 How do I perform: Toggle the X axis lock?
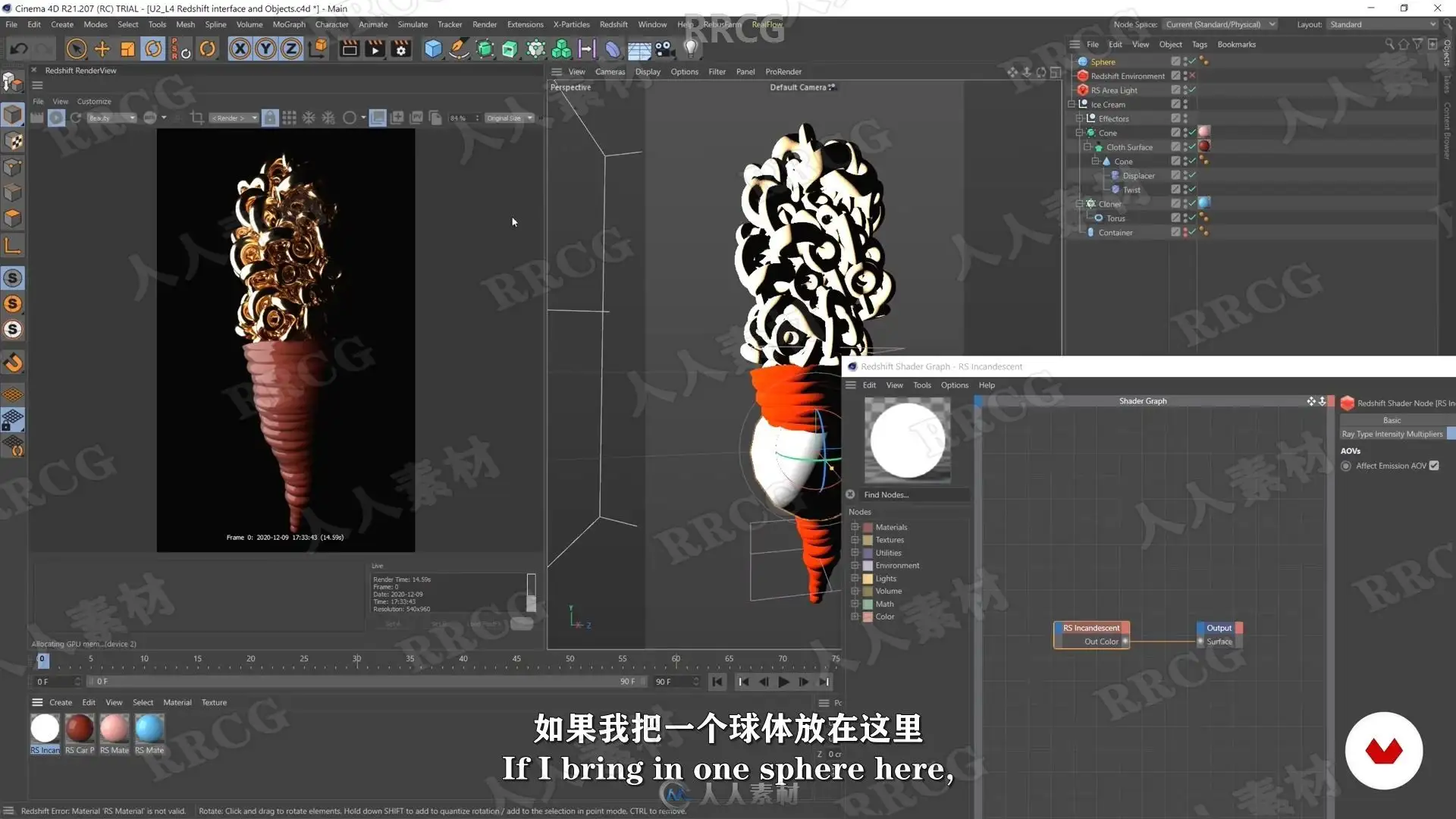point(240,49)
